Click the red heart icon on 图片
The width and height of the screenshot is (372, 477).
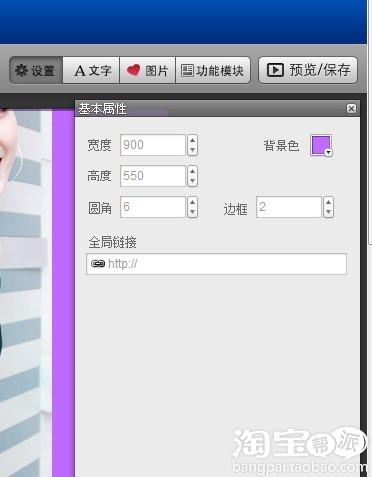click(x=134, y=70)
